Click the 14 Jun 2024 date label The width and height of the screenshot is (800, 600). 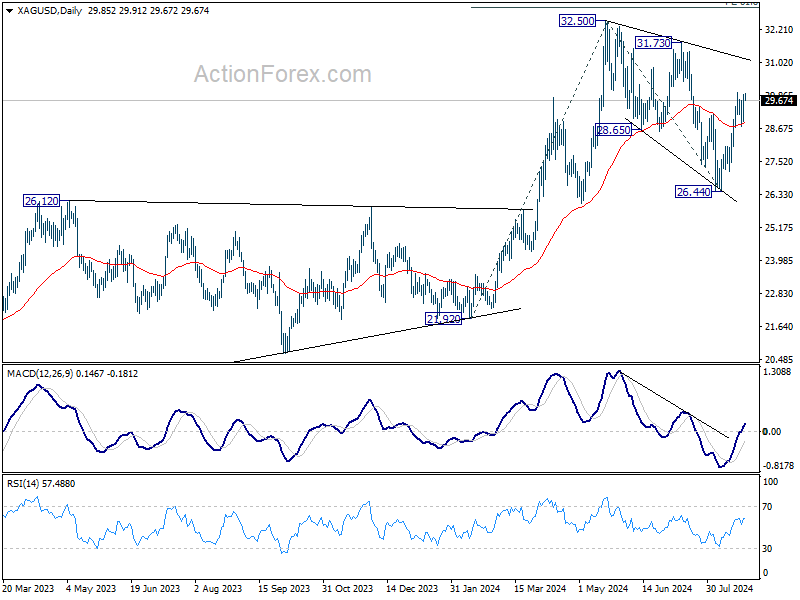667,588
